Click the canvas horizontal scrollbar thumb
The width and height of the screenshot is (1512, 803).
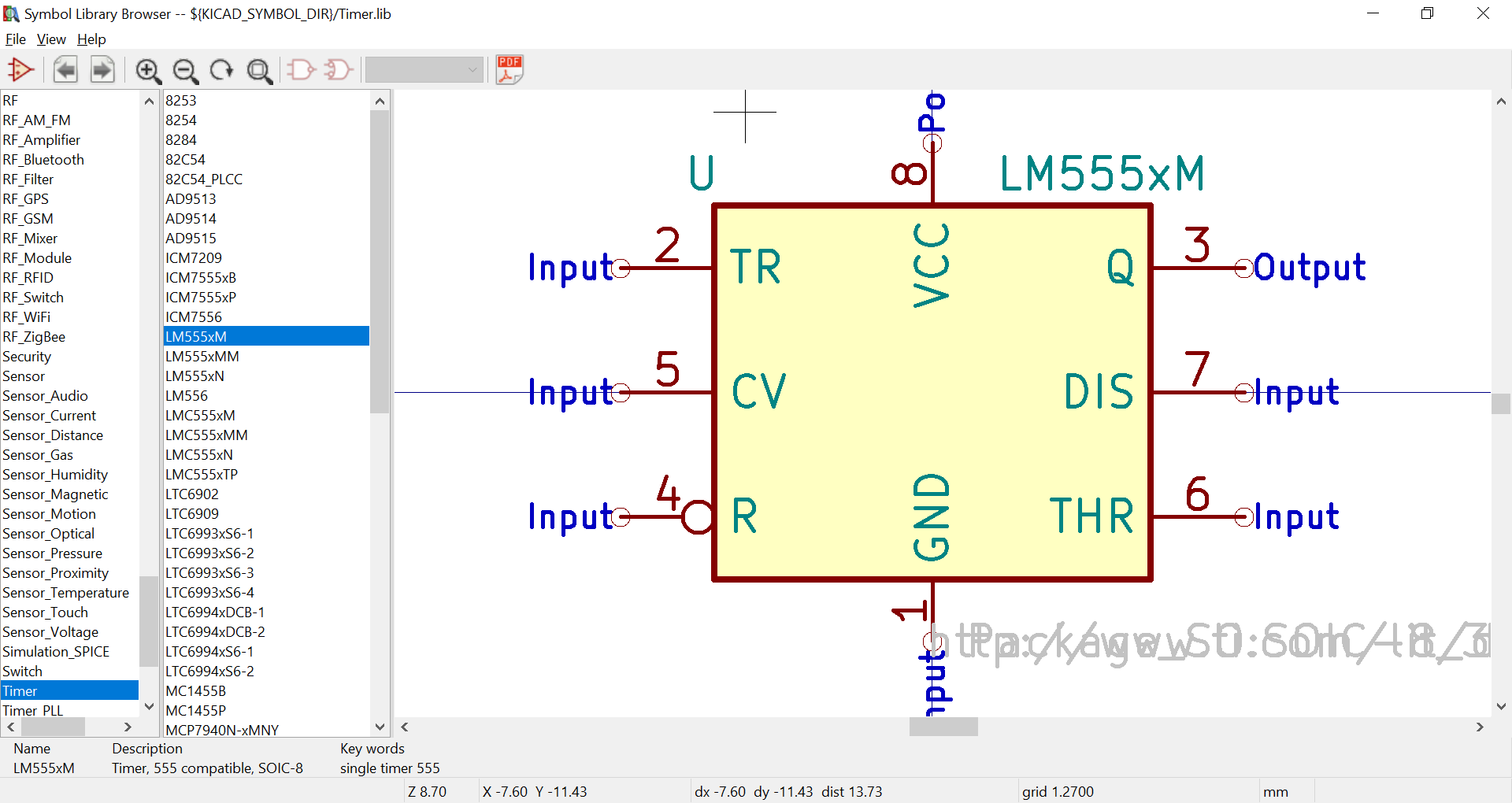(943, 727)
